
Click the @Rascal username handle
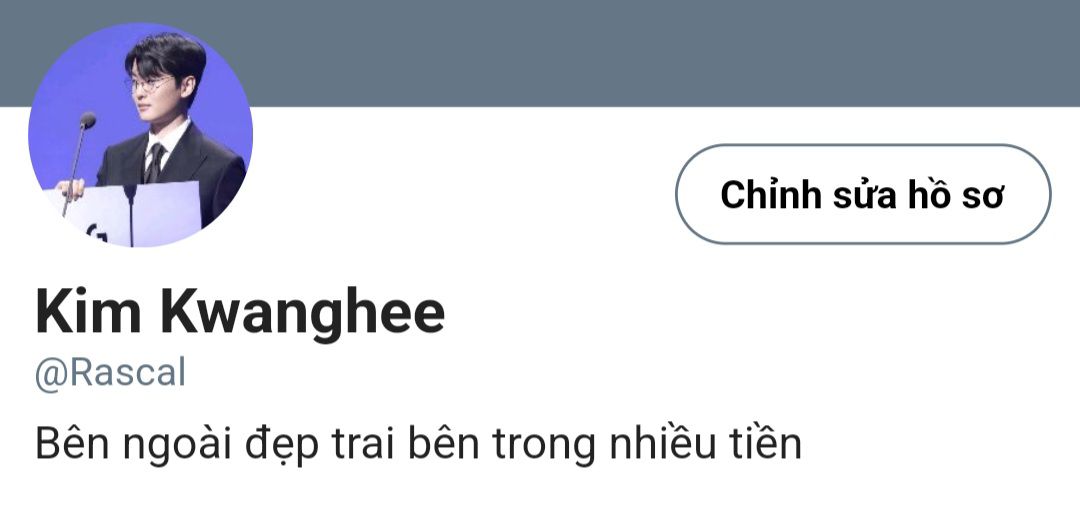click(x=110, y=374)
